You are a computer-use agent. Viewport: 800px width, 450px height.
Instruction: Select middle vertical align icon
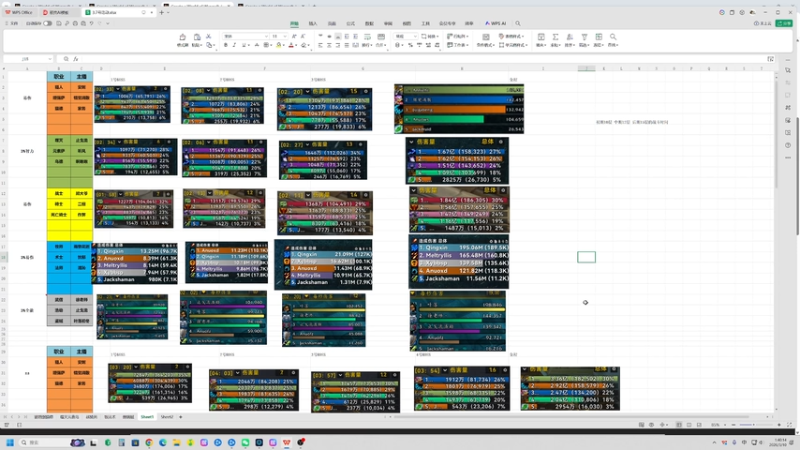[x=329, y=37]
